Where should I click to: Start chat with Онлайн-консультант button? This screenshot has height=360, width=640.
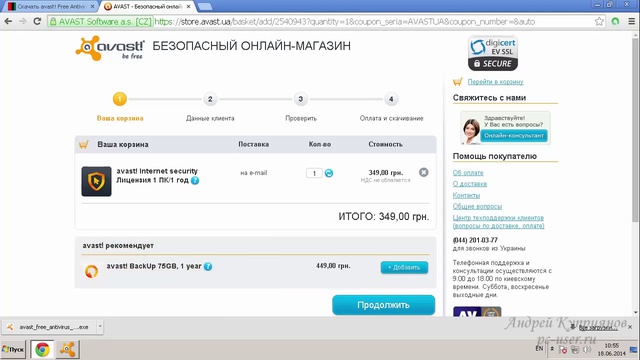[x=514, y=136]
